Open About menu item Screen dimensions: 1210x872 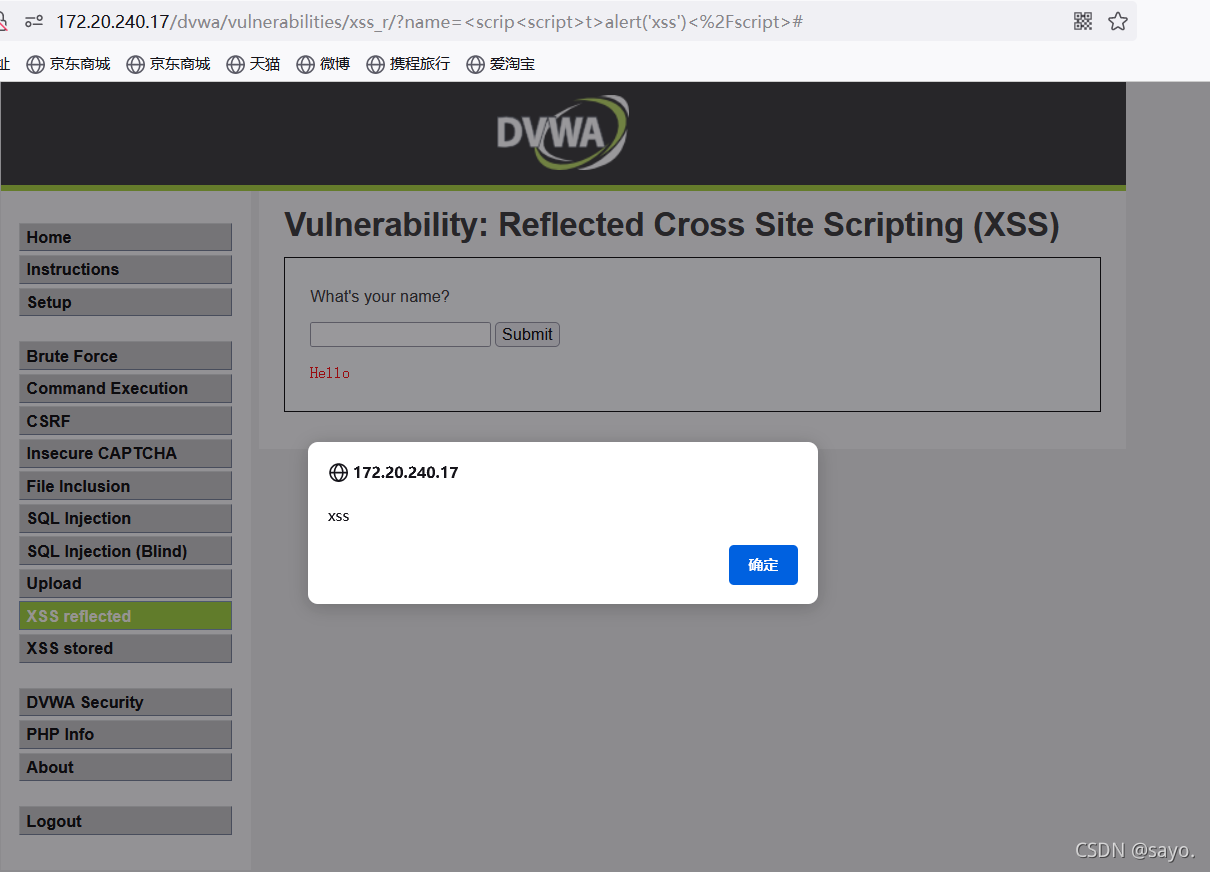tap(125, 767)
